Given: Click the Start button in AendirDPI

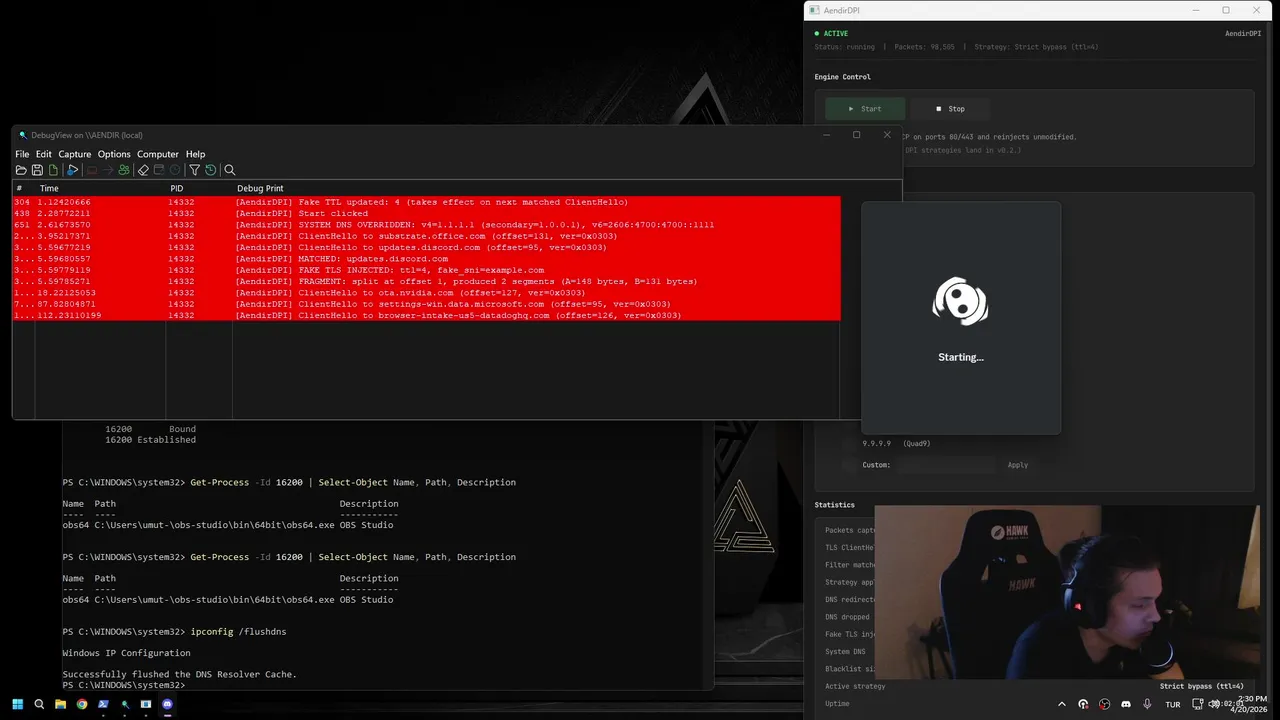Looking at the screenshot, I should (x=865, y=109).
